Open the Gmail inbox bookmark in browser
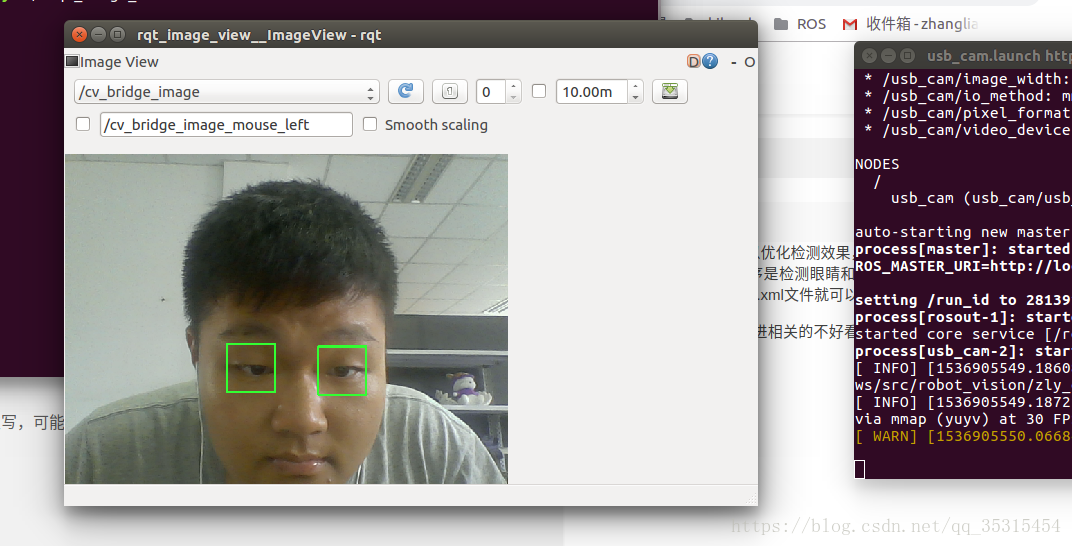 coord(909,24)
